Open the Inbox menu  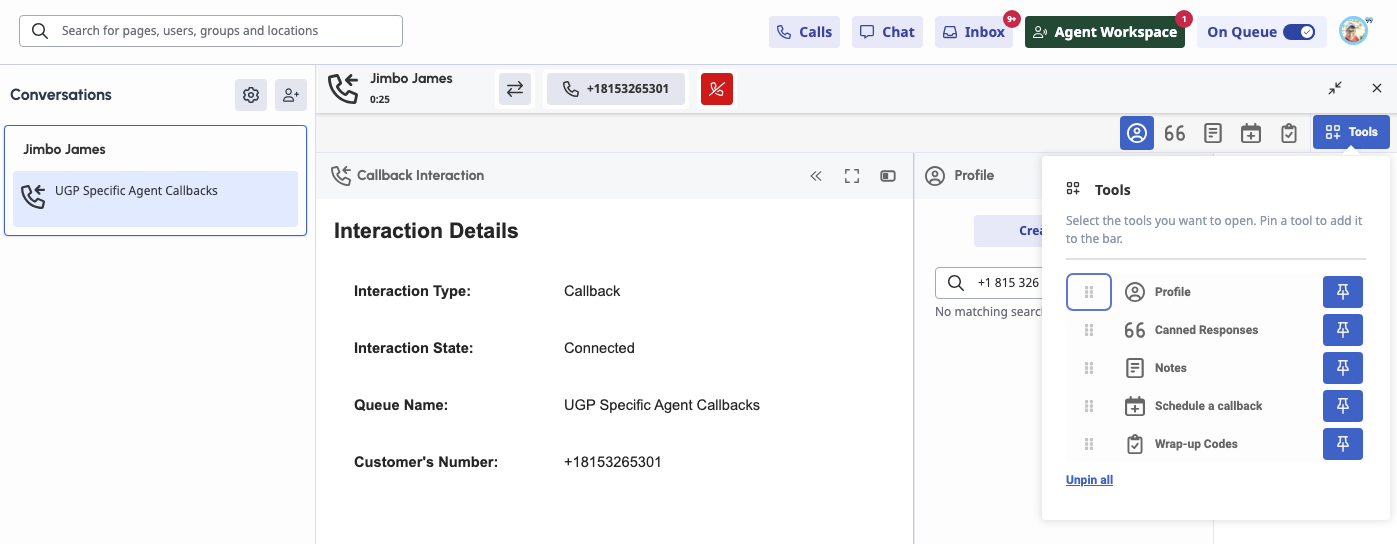[x=973, y=32]
